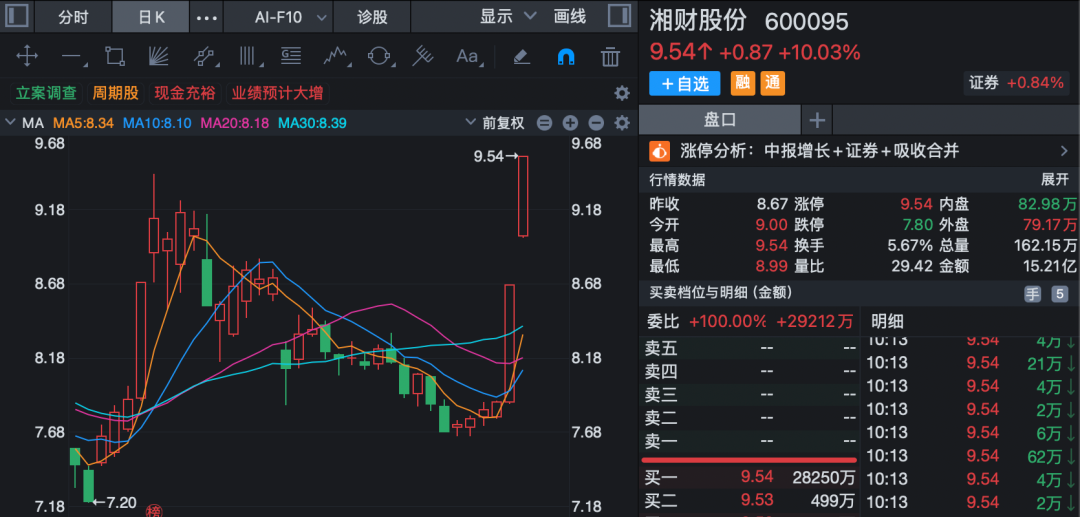
Task: Open tag settings gear beside stock labels
Action: (x=622, y=93)
